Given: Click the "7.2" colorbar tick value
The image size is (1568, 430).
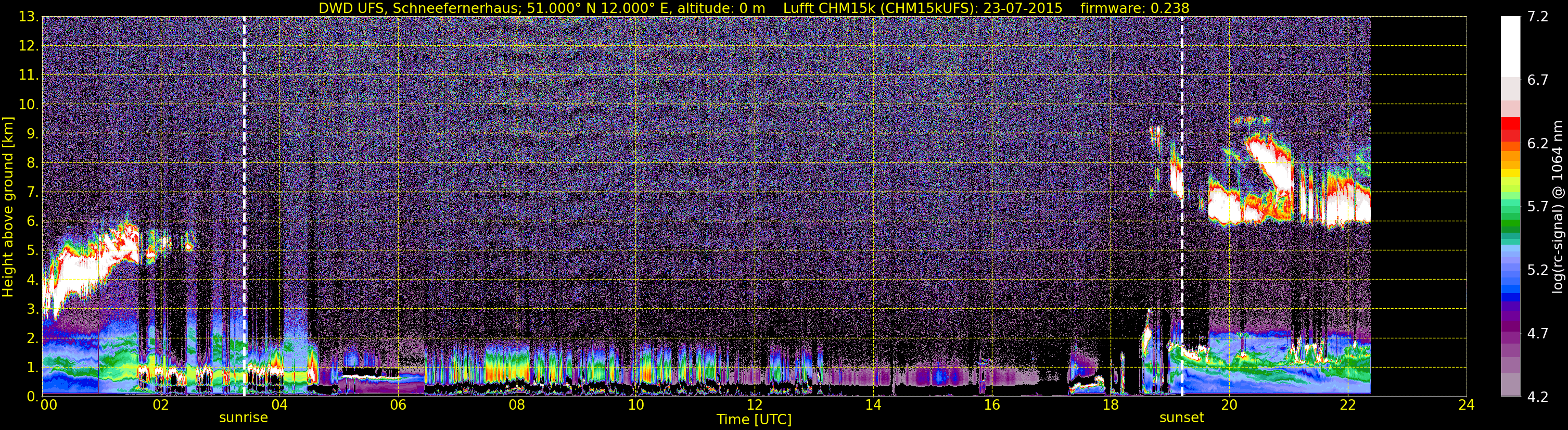Looking at the screenshot, I should [x=1538, y=17].
